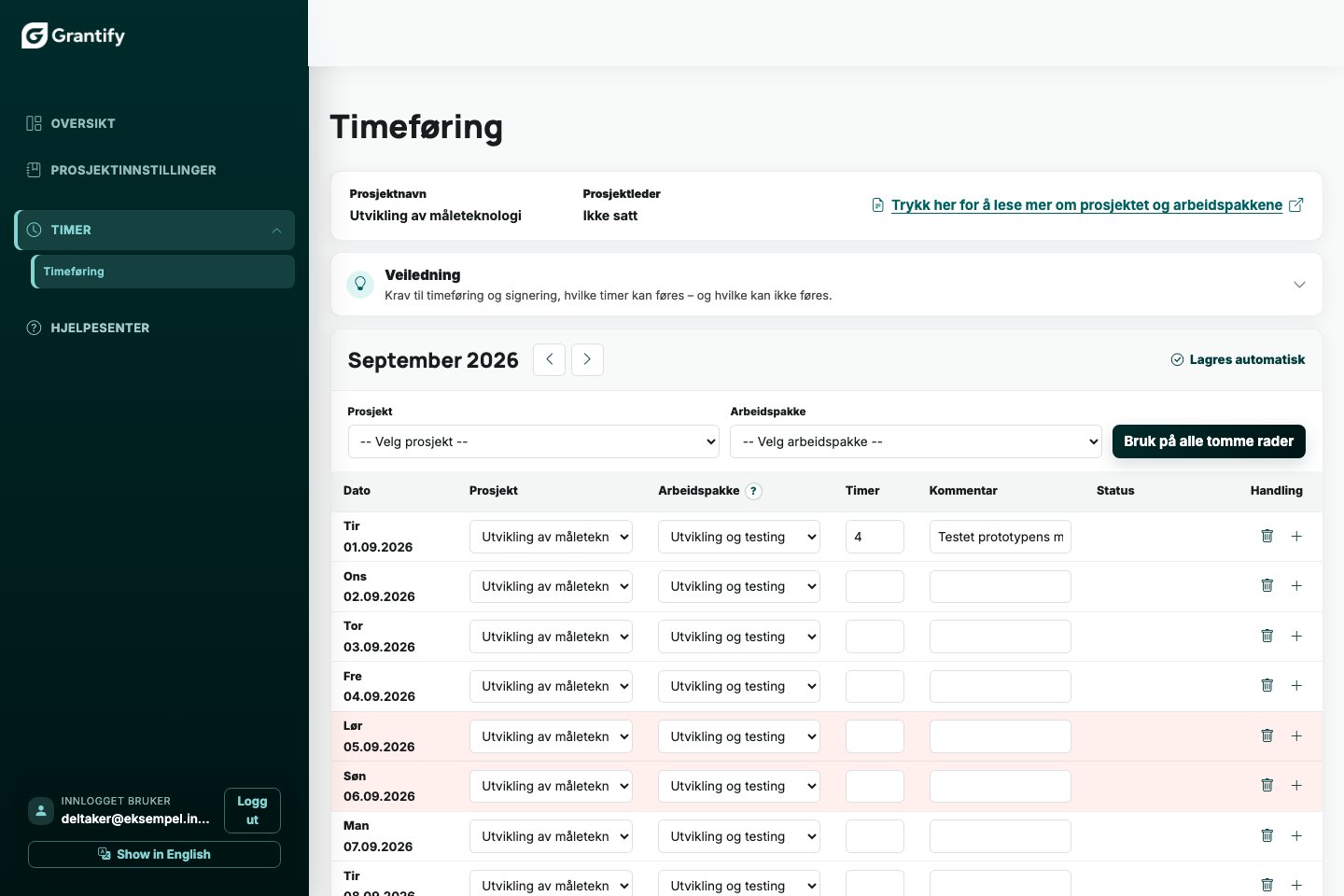This screenshot has width=1344, height=896.
Task: Add entry on Man 07.09.2026 row
Action: click(1296, 835)
